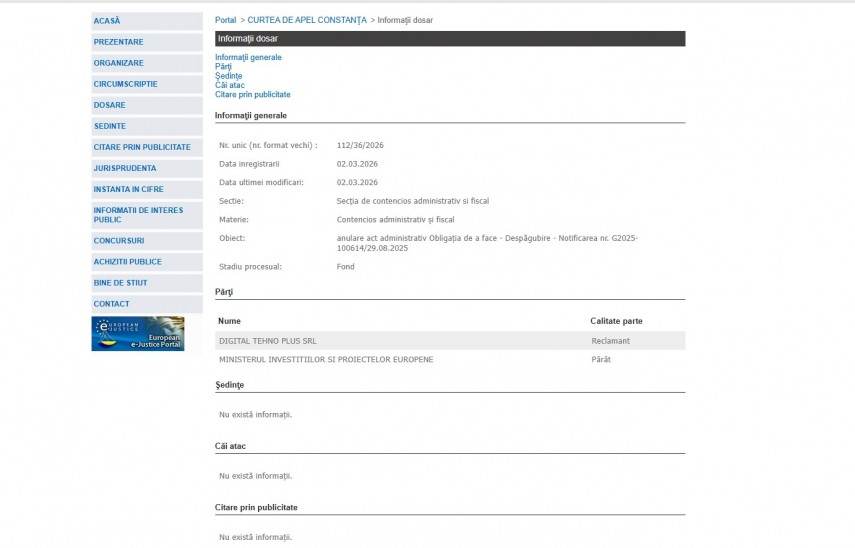The height and width of the screenshot is (548, 855).
Task: Open the CONTACT page
Action: click(x=111, y=304)
